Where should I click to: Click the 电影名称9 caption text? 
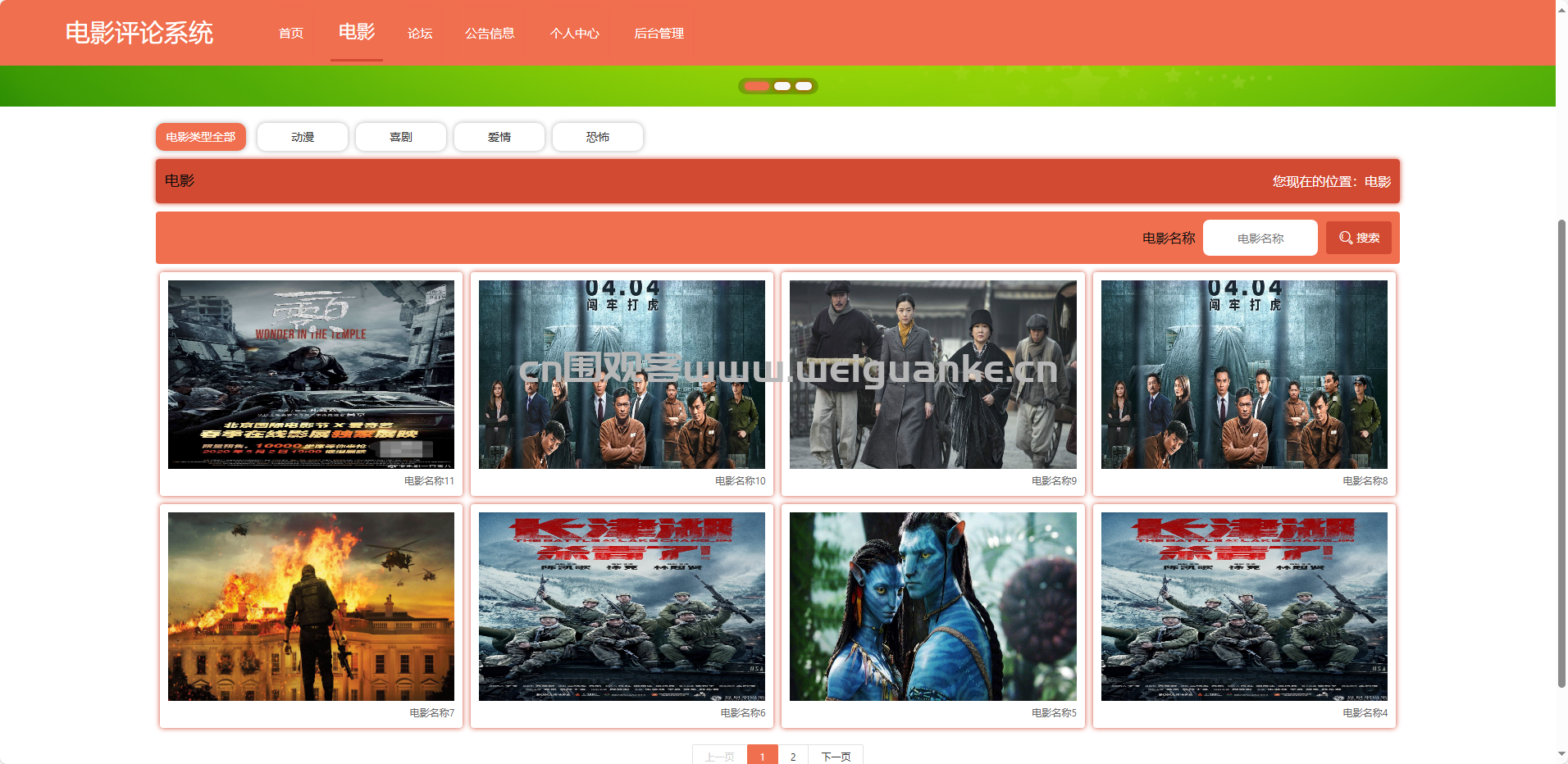(x=1054, y=481)
